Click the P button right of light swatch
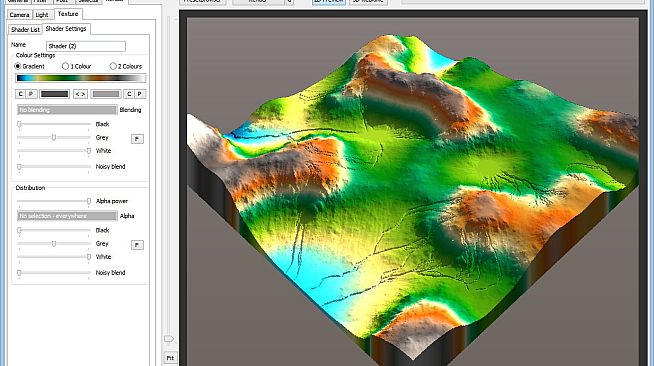The width and height of the screenshot is (654, 366). coord(140,94)
